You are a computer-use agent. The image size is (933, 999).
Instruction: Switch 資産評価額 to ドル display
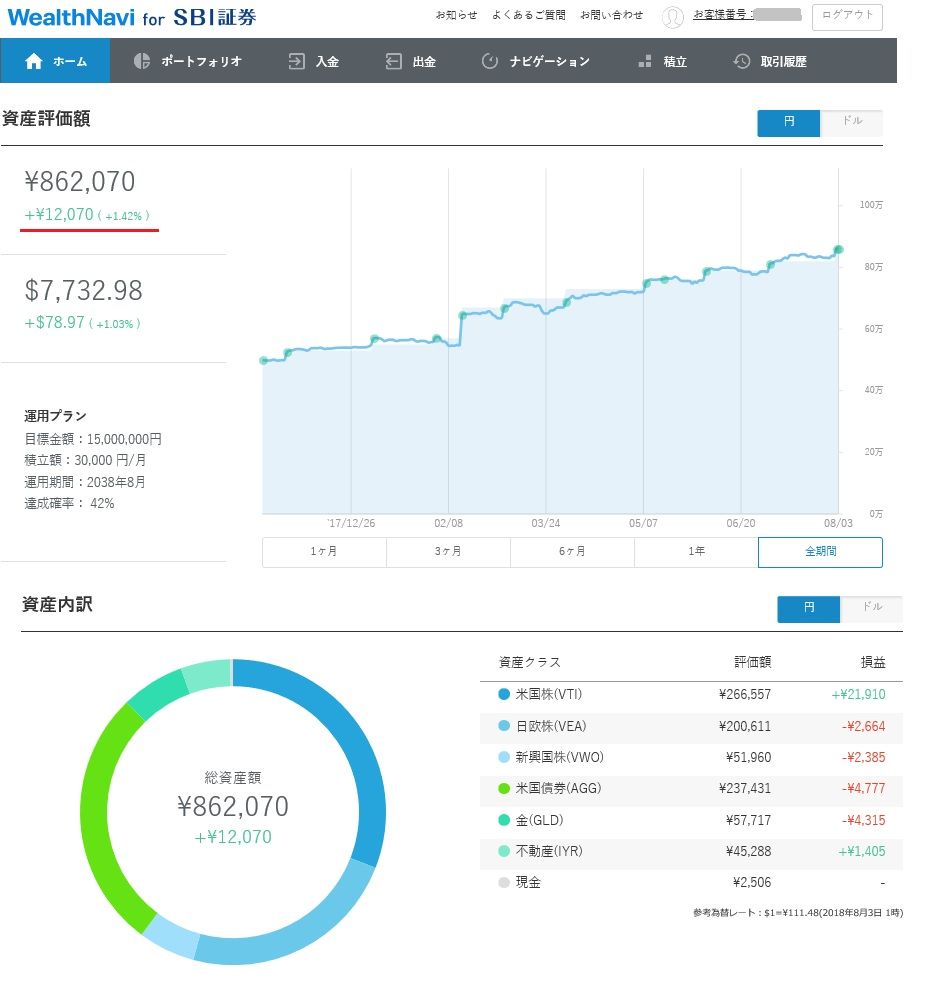tap(851, 123)
